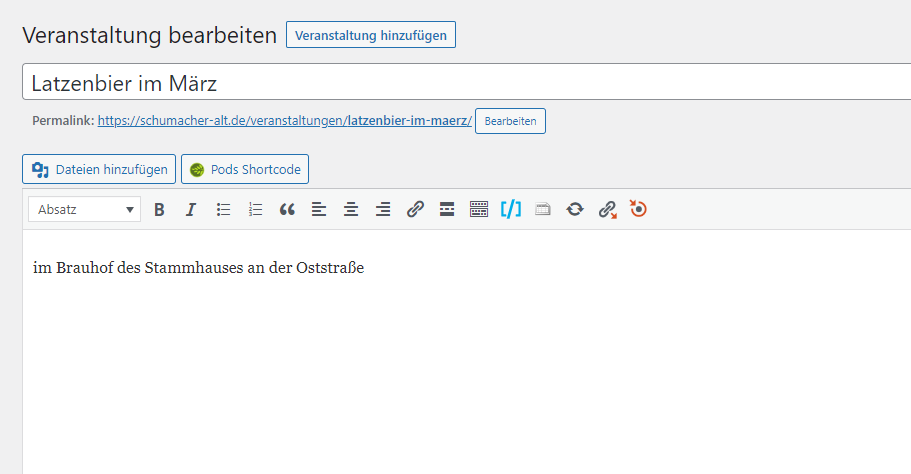911x474 pixels.
Task: Insert the read-more tag
Action: [447, 210]
